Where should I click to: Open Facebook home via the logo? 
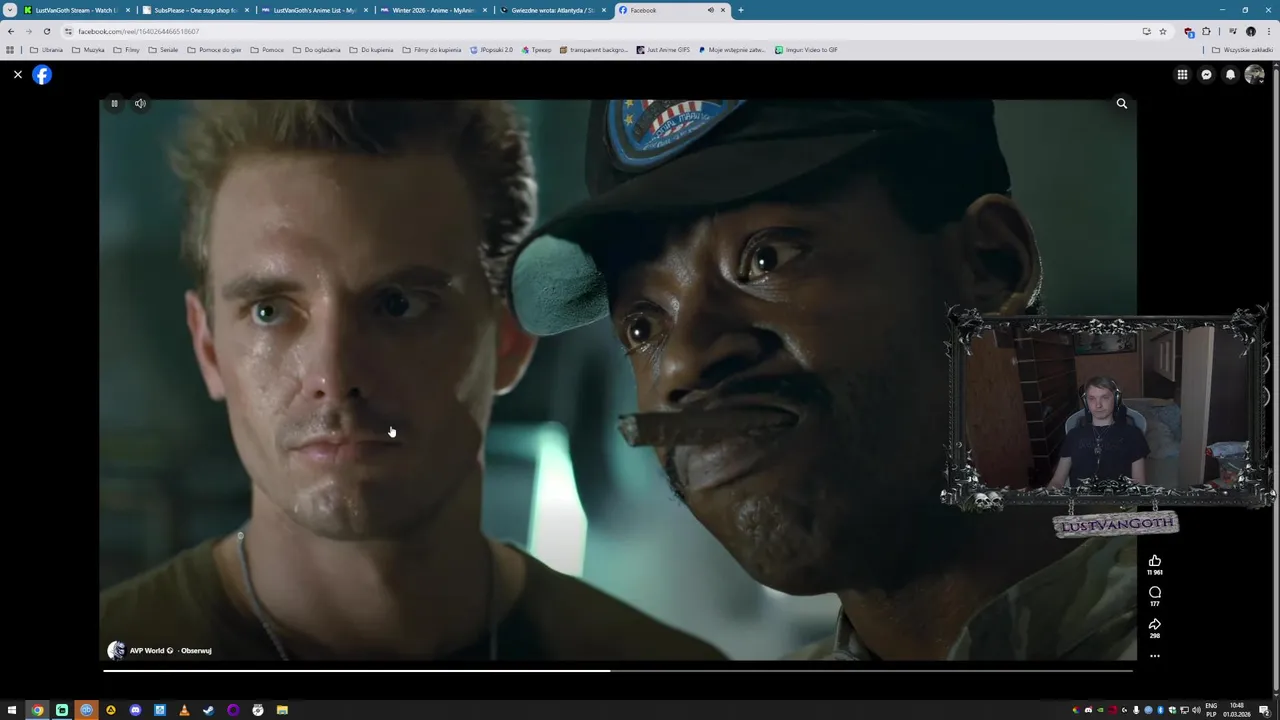tap(42, 75)
